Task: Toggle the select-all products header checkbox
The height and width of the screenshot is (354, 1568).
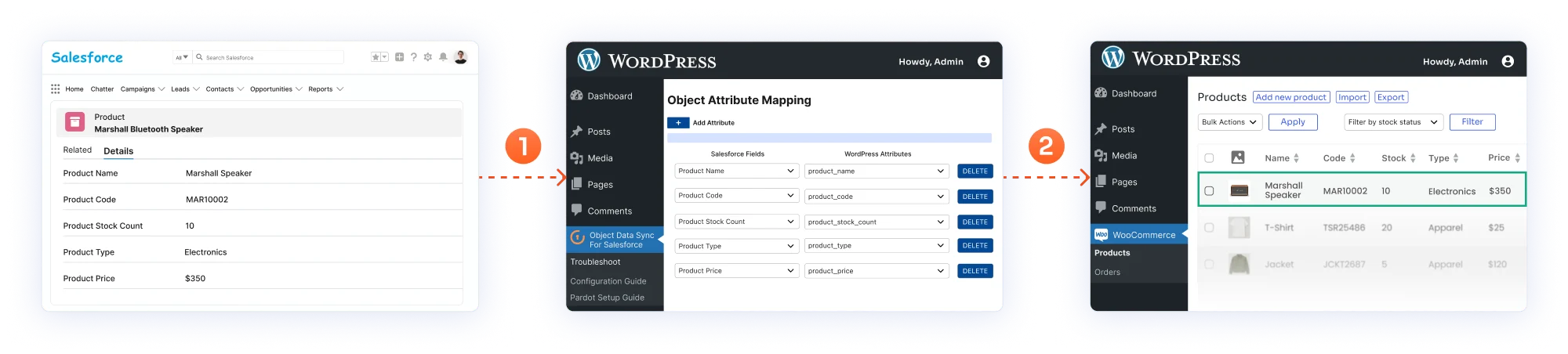Action: 1209,158
